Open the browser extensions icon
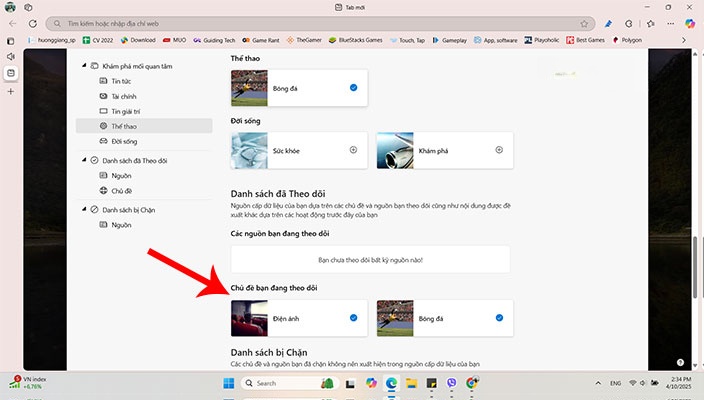Image resolution: width=704 pixels, height=400 pixels. [629, 23]
